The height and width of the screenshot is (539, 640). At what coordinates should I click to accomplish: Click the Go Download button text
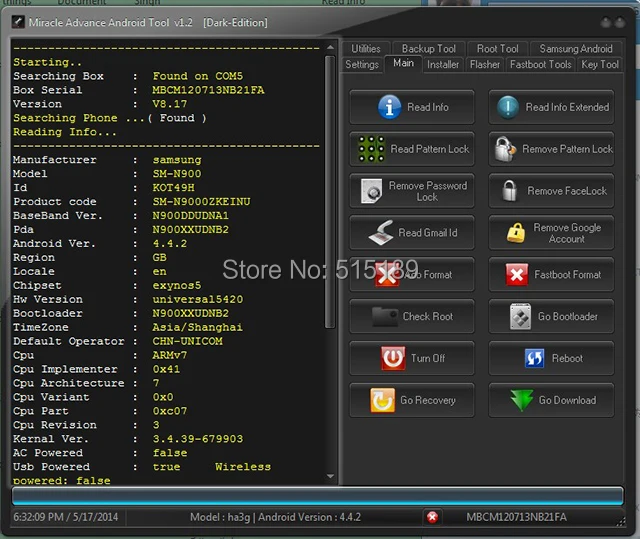tap(567, 400)
